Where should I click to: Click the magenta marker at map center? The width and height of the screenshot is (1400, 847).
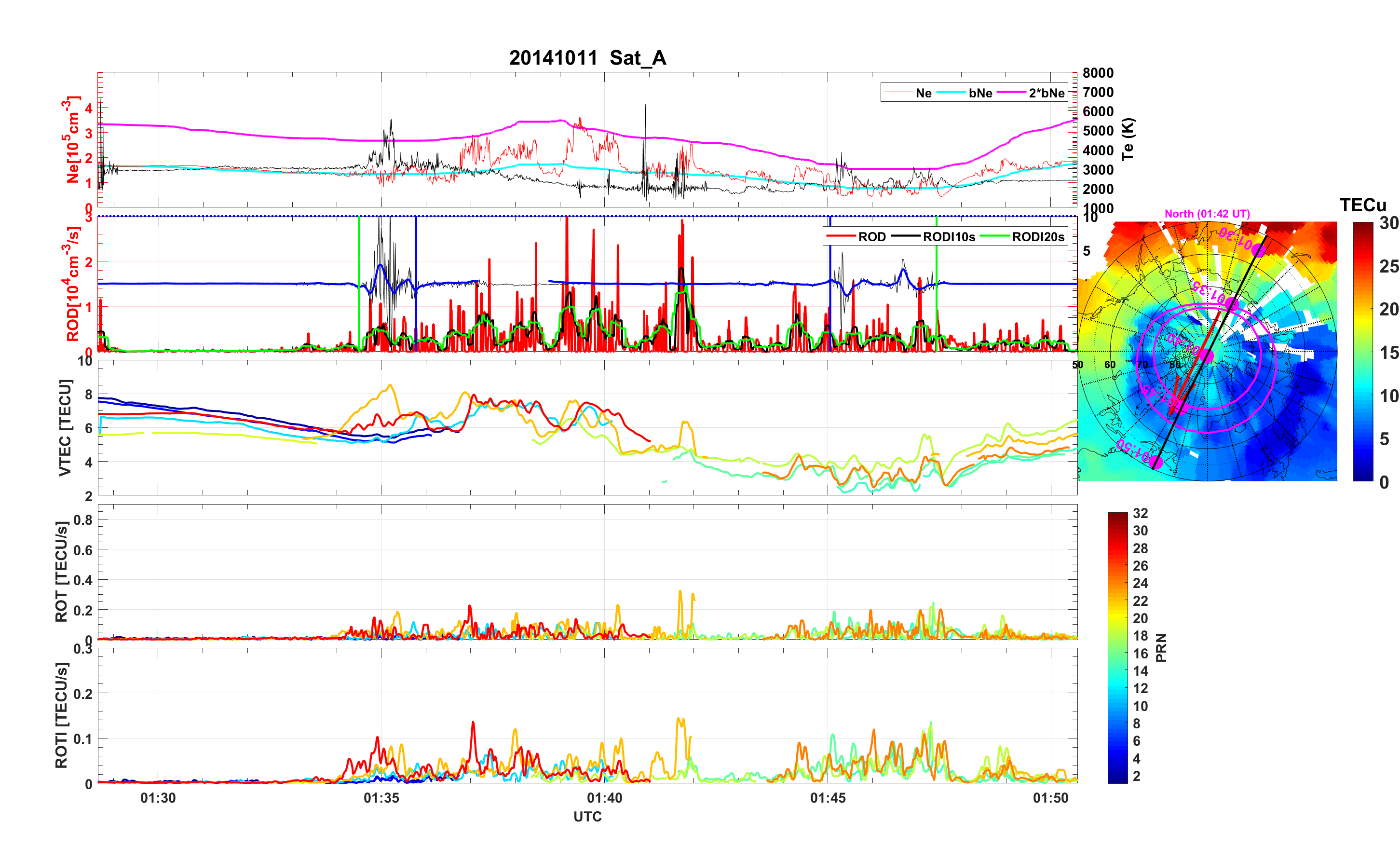tap(1208, 356)
